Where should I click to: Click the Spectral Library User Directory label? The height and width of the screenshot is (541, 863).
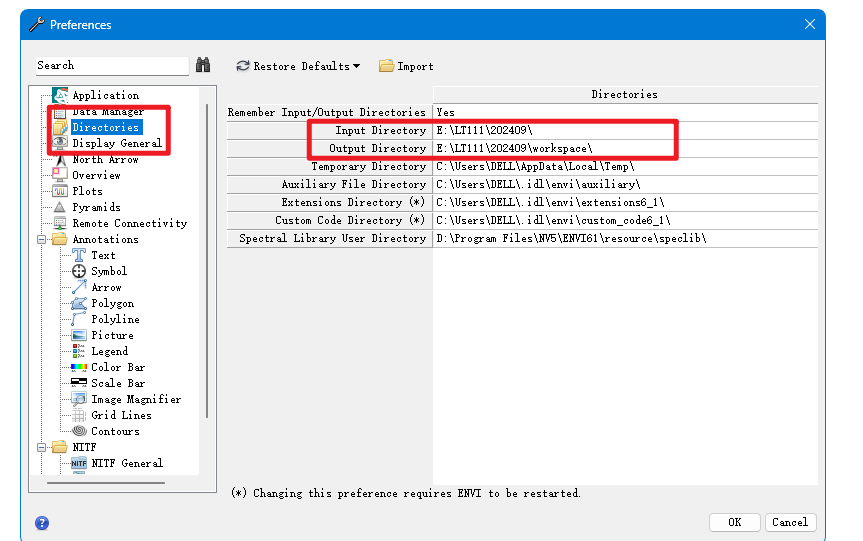(332, 238)
